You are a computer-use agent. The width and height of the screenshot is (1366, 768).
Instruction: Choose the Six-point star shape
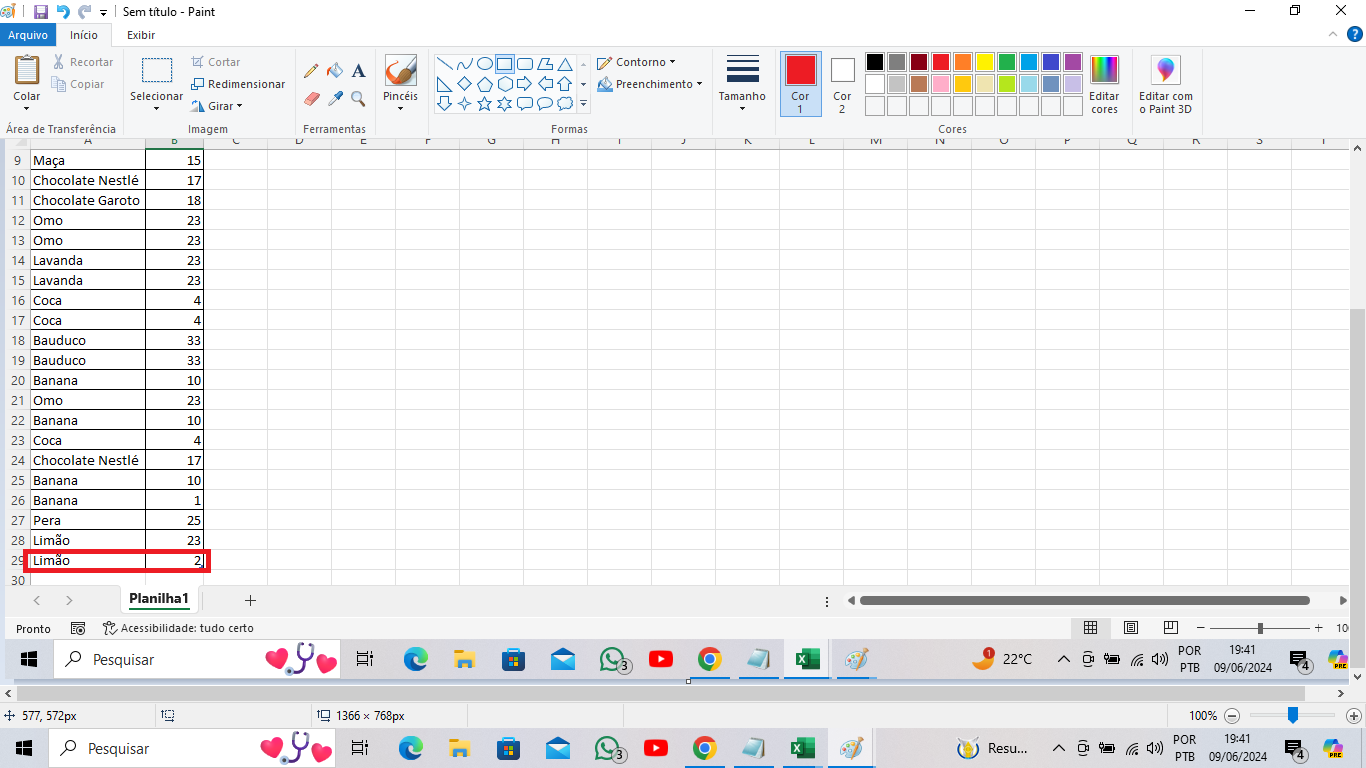(x=505, y=103)
